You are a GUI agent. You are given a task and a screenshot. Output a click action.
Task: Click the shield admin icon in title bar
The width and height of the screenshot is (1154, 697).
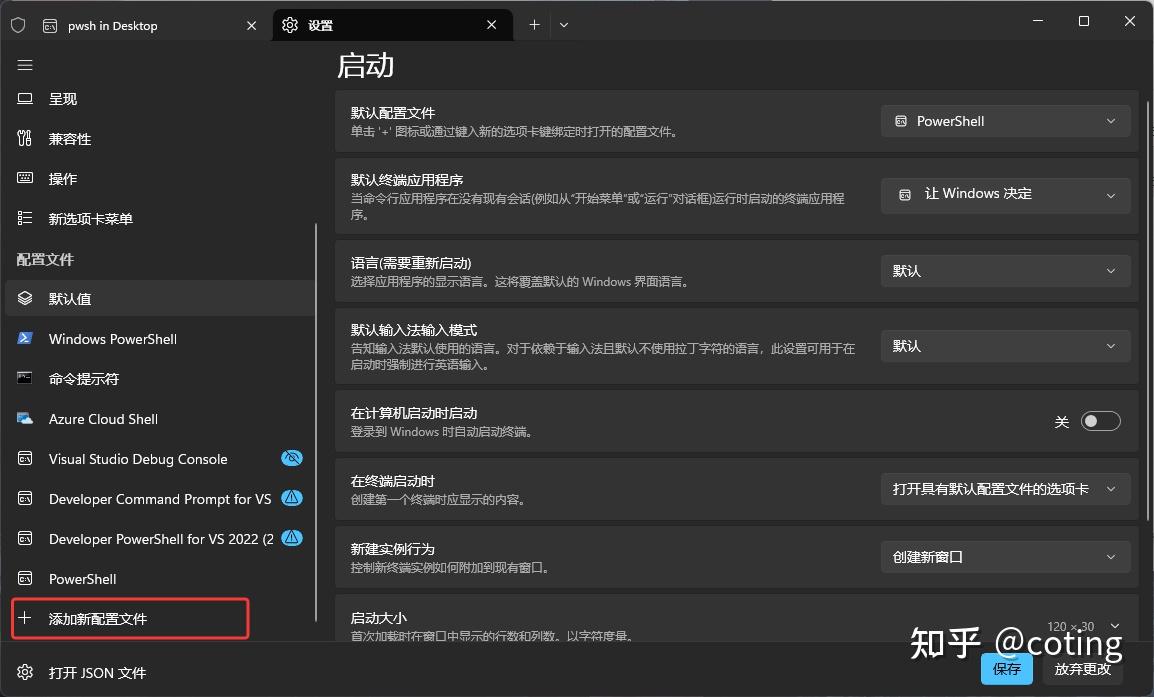18,26
